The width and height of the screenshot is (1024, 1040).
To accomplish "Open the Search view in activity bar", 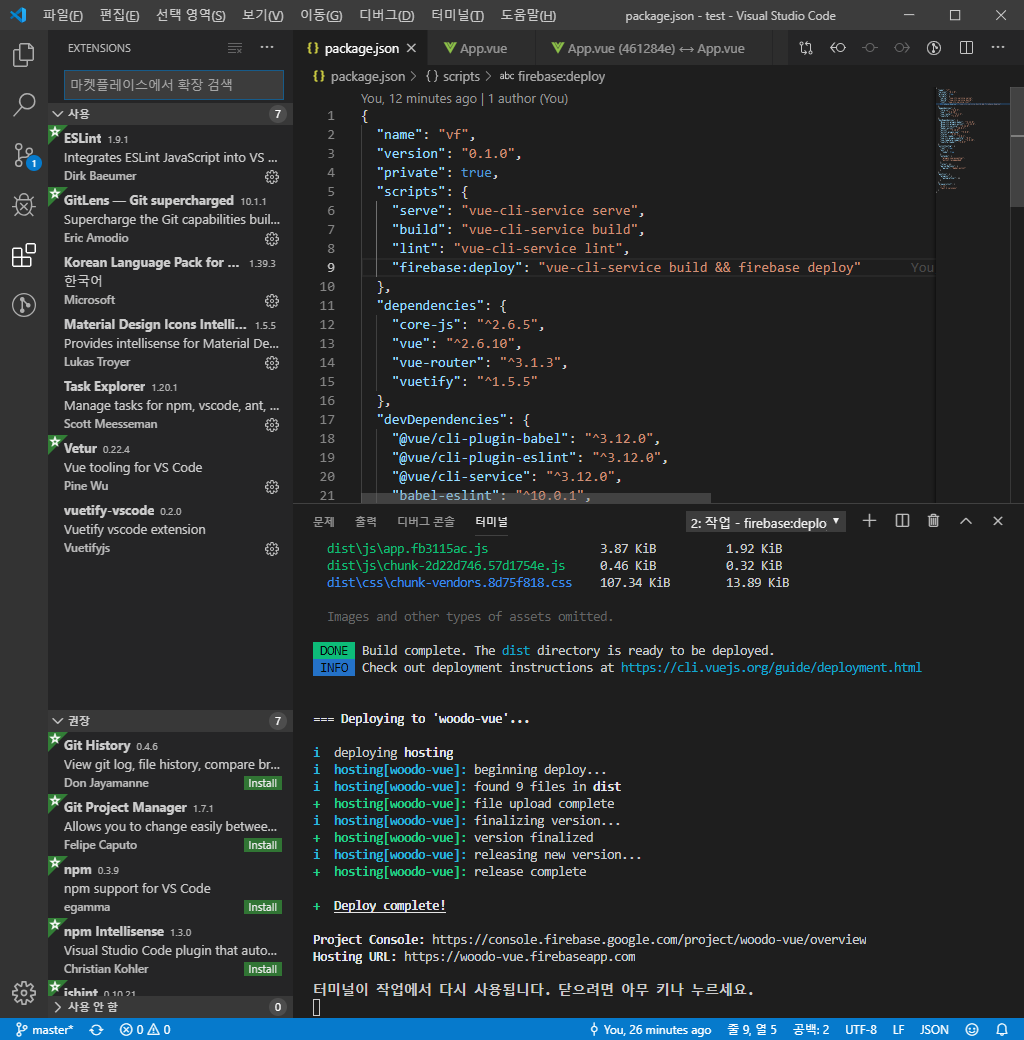I will coord(24,105).
